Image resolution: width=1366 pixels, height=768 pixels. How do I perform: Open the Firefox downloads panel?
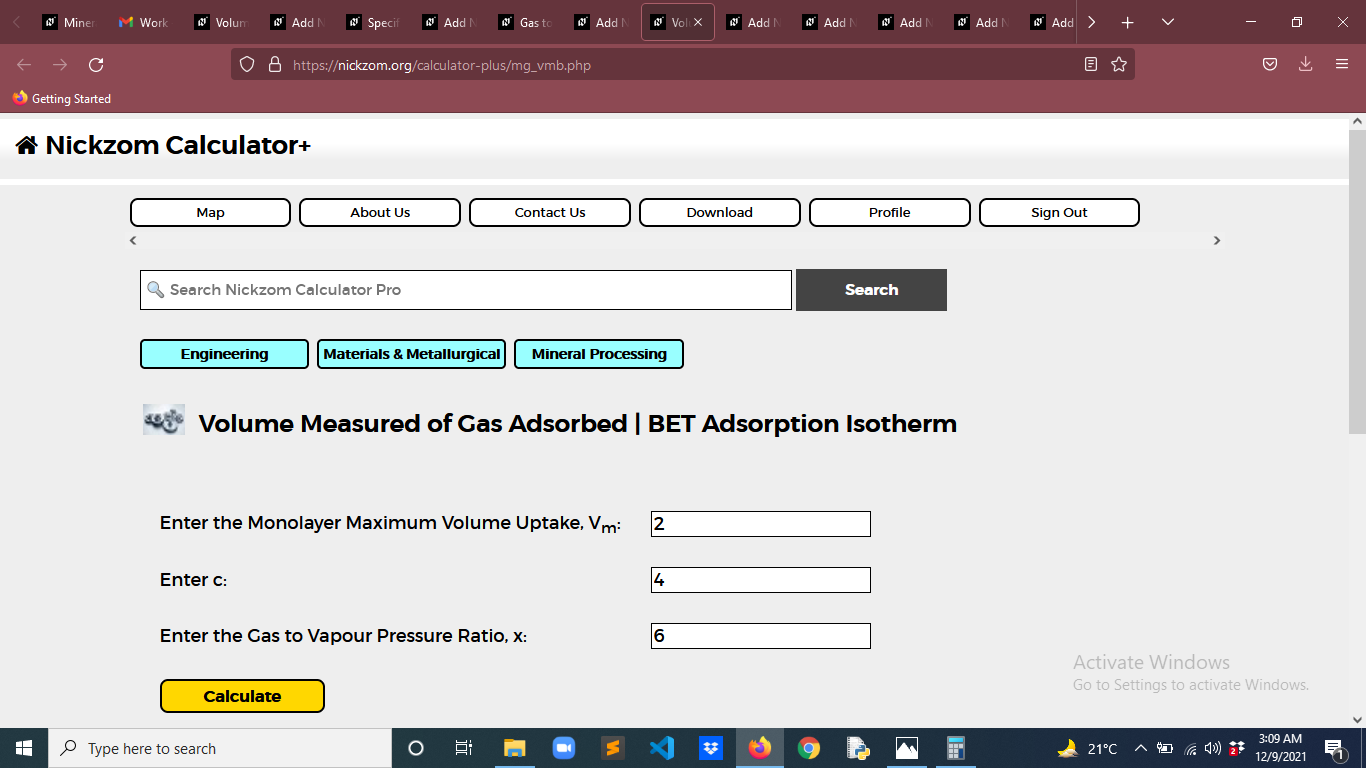click(x=1305, y=65)
